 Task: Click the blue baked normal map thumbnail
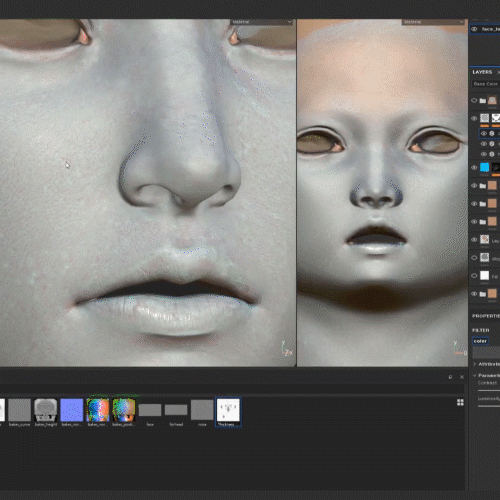[72, 410]
